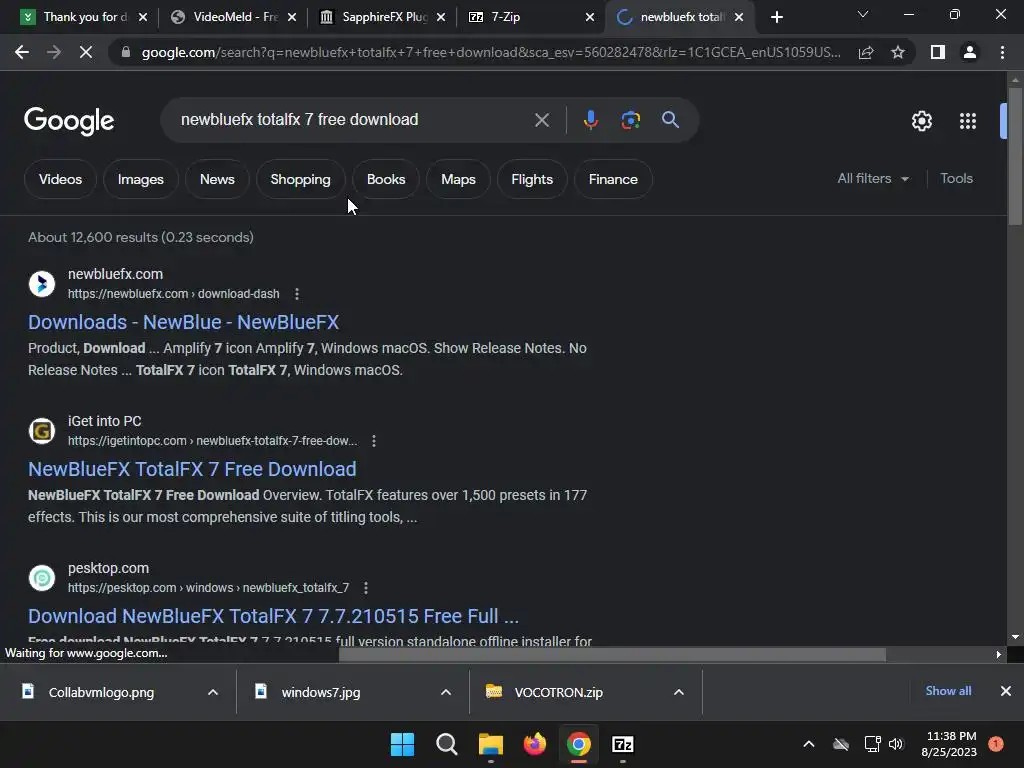Open the clock and date panel
The width and height of the screenshot is (1024, 768).
pos(949,744)
